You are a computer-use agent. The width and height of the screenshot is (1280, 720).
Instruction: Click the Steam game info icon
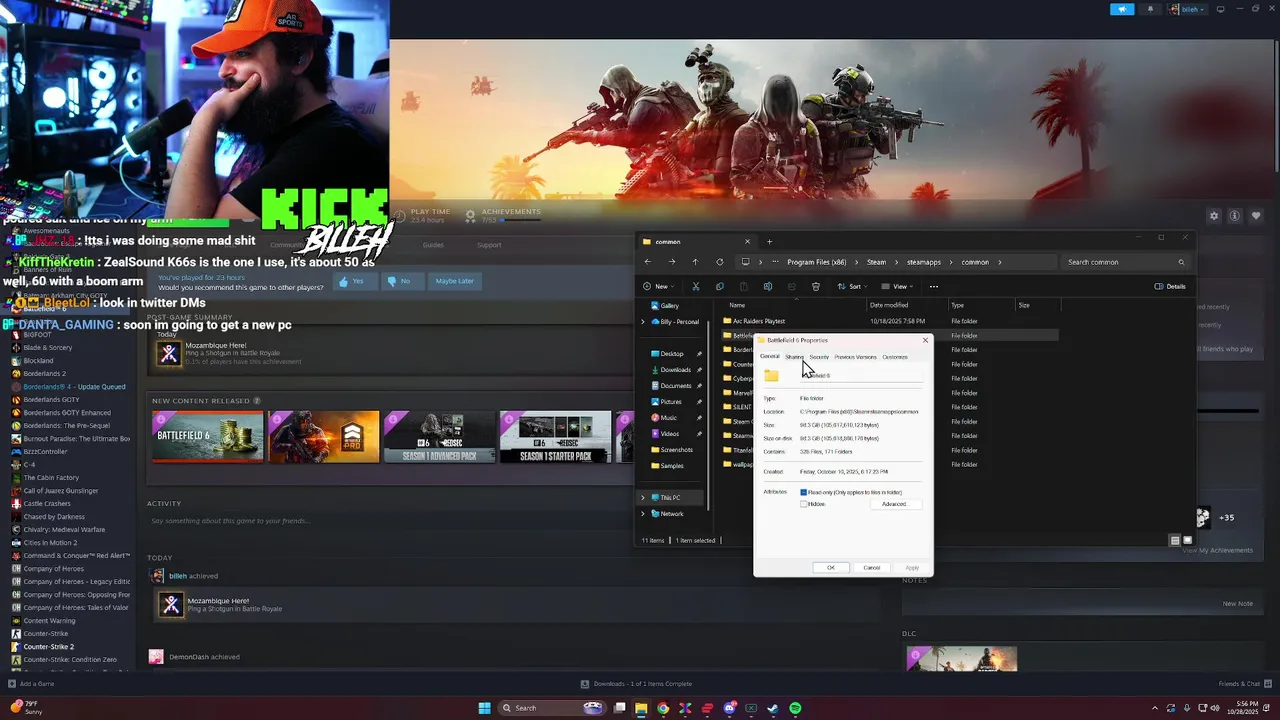(1235, 216)
